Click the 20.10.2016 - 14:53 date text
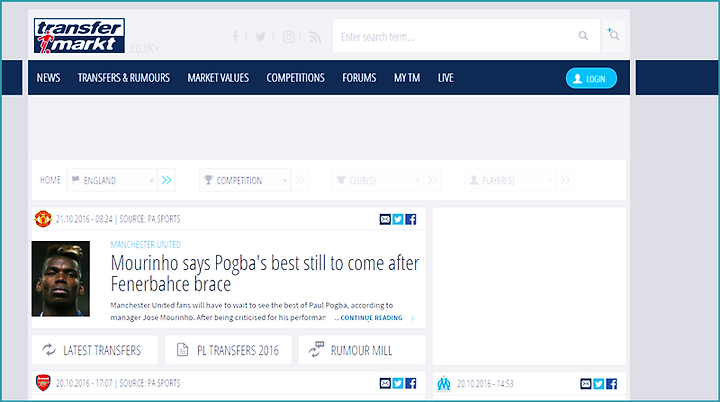The image size is (720, 402). pyautogui.click(x=485, y=384)
